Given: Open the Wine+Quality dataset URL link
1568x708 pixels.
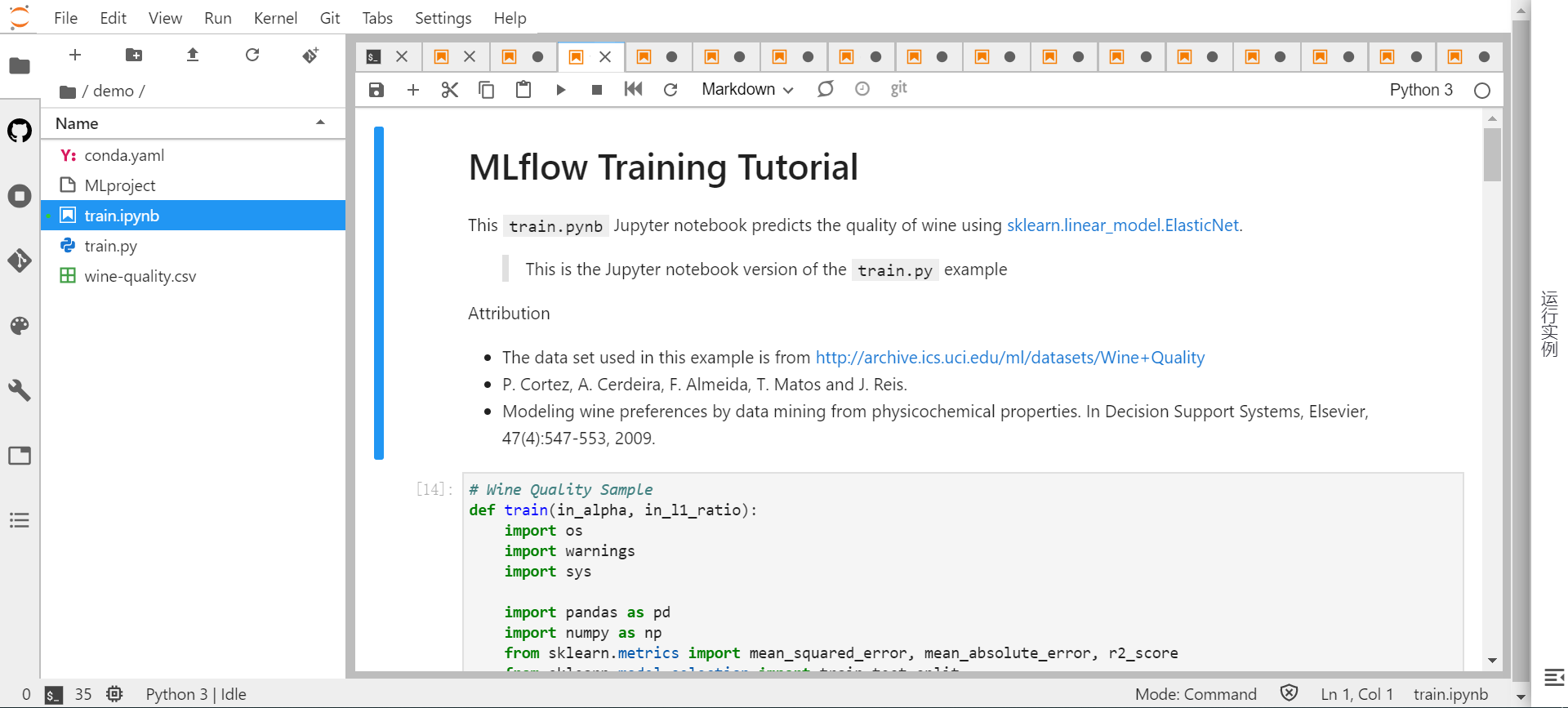Looking at the screenshot, I should [1010, 358].
